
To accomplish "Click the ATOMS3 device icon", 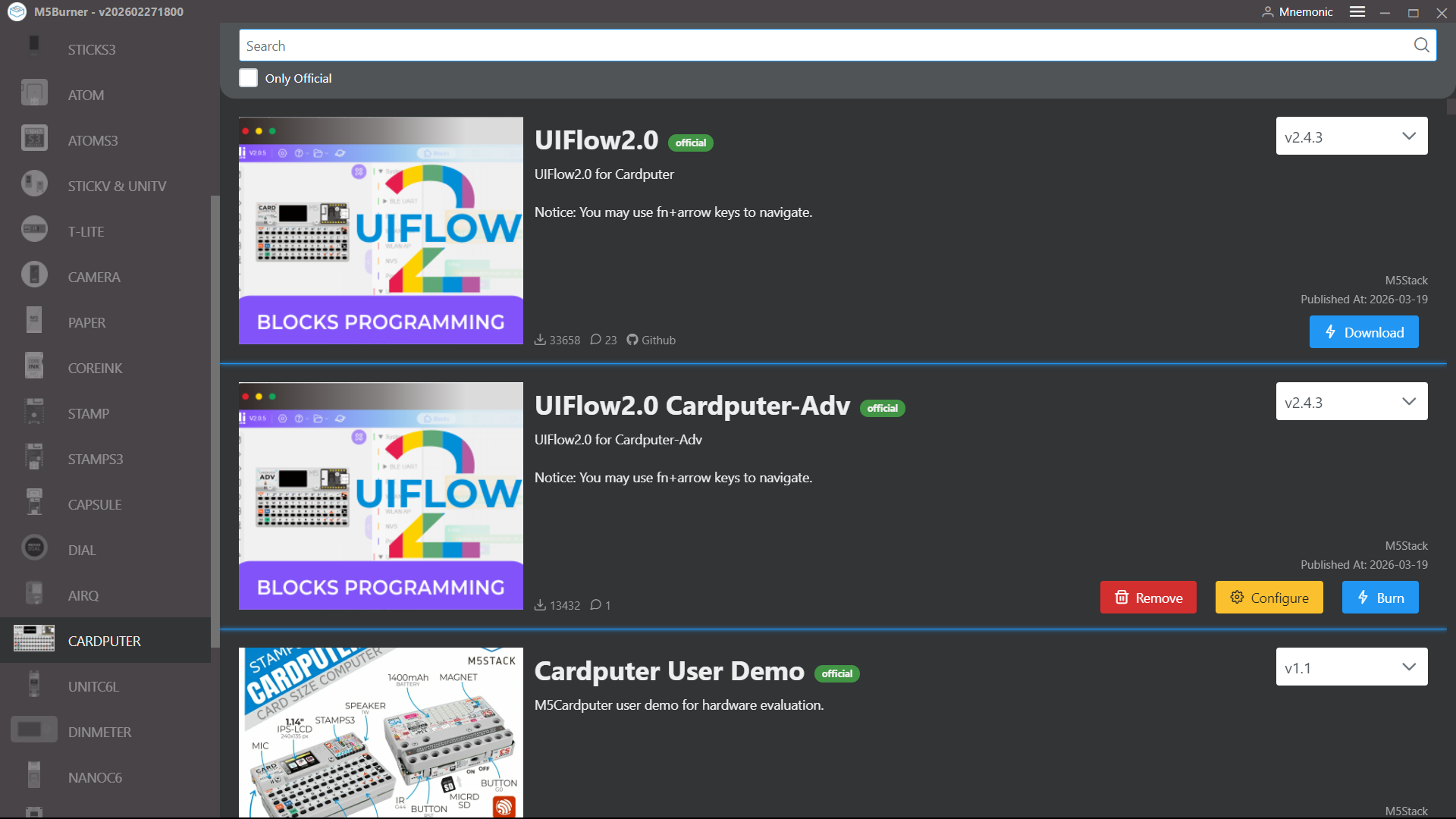I will click(34, 138).
